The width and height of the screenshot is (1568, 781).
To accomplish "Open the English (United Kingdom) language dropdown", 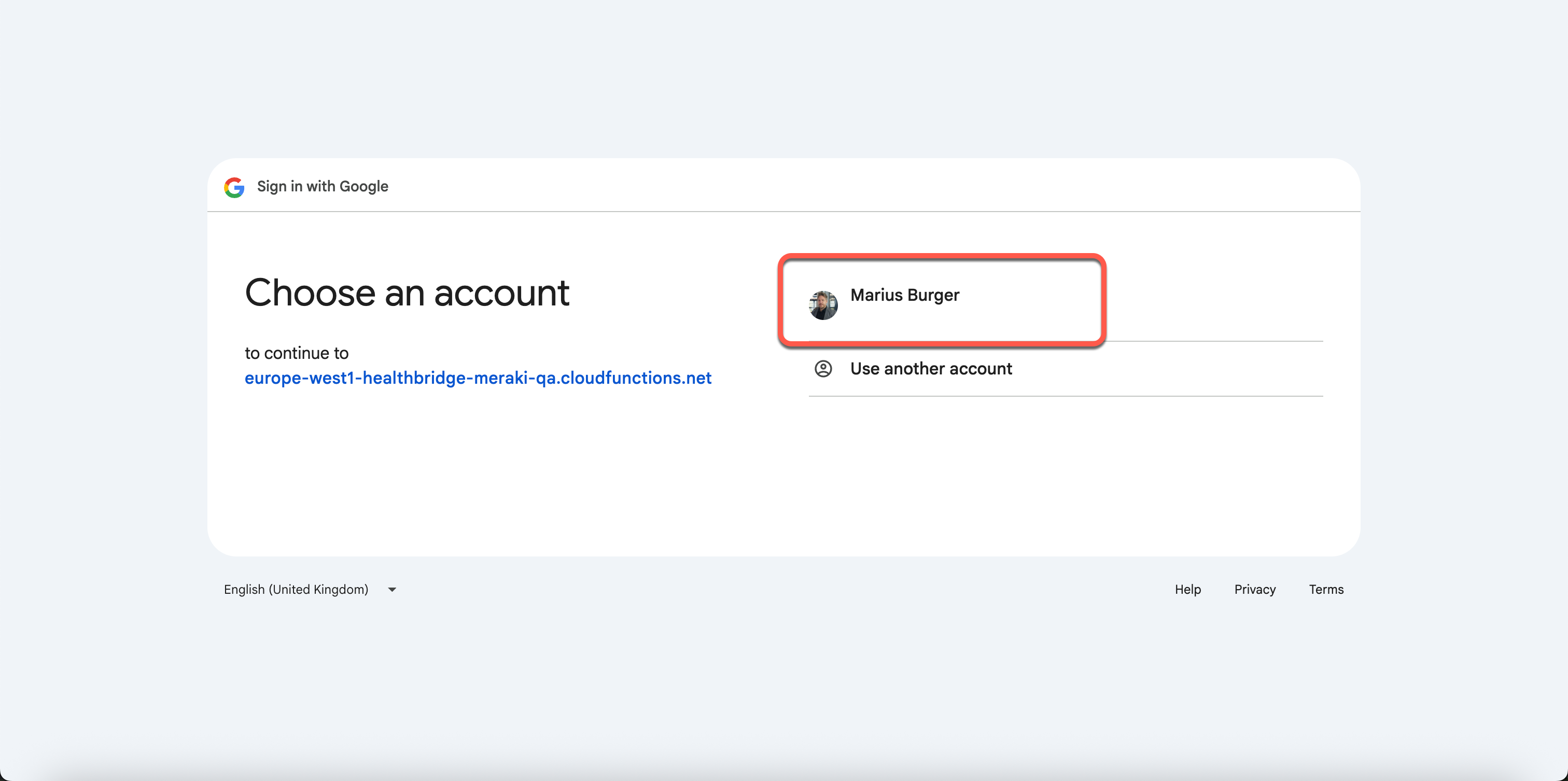I will [311, 589].
